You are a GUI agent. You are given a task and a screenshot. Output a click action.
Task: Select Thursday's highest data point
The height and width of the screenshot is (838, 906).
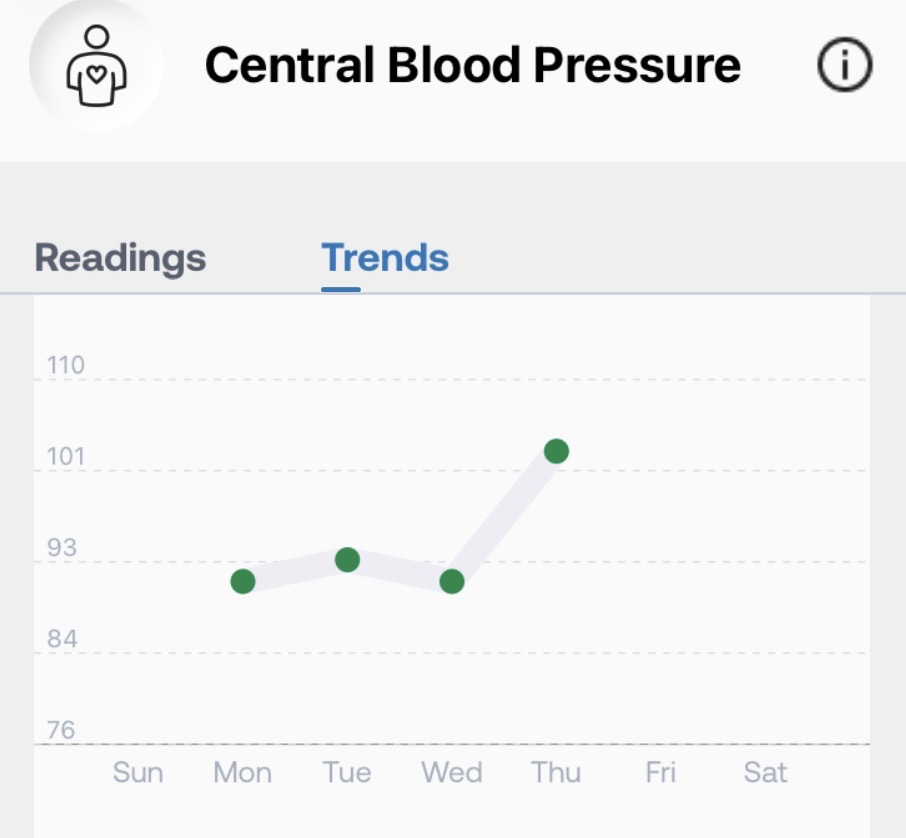pos(556,451)
